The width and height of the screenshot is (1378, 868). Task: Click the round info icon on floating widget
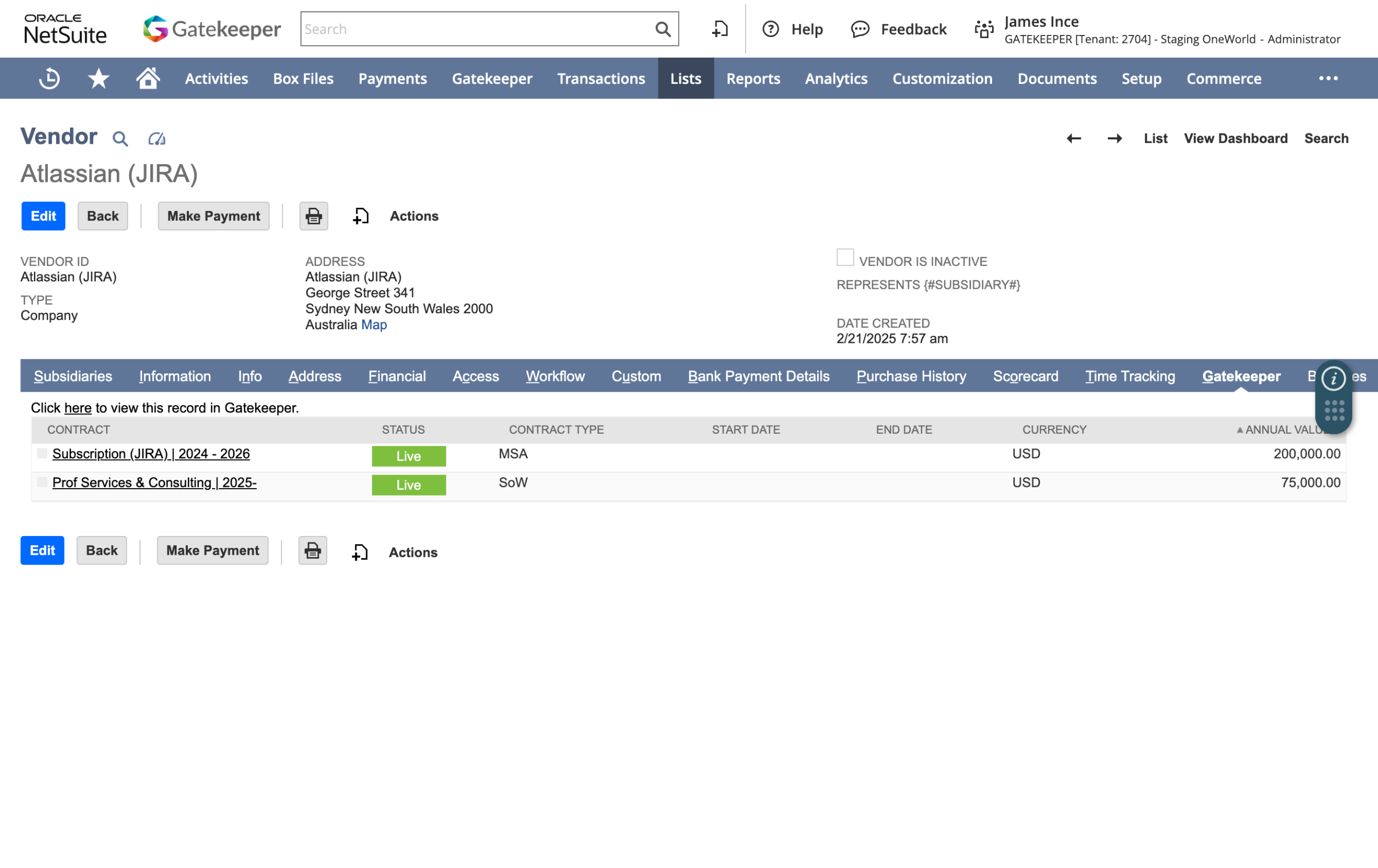[1333, 378]
